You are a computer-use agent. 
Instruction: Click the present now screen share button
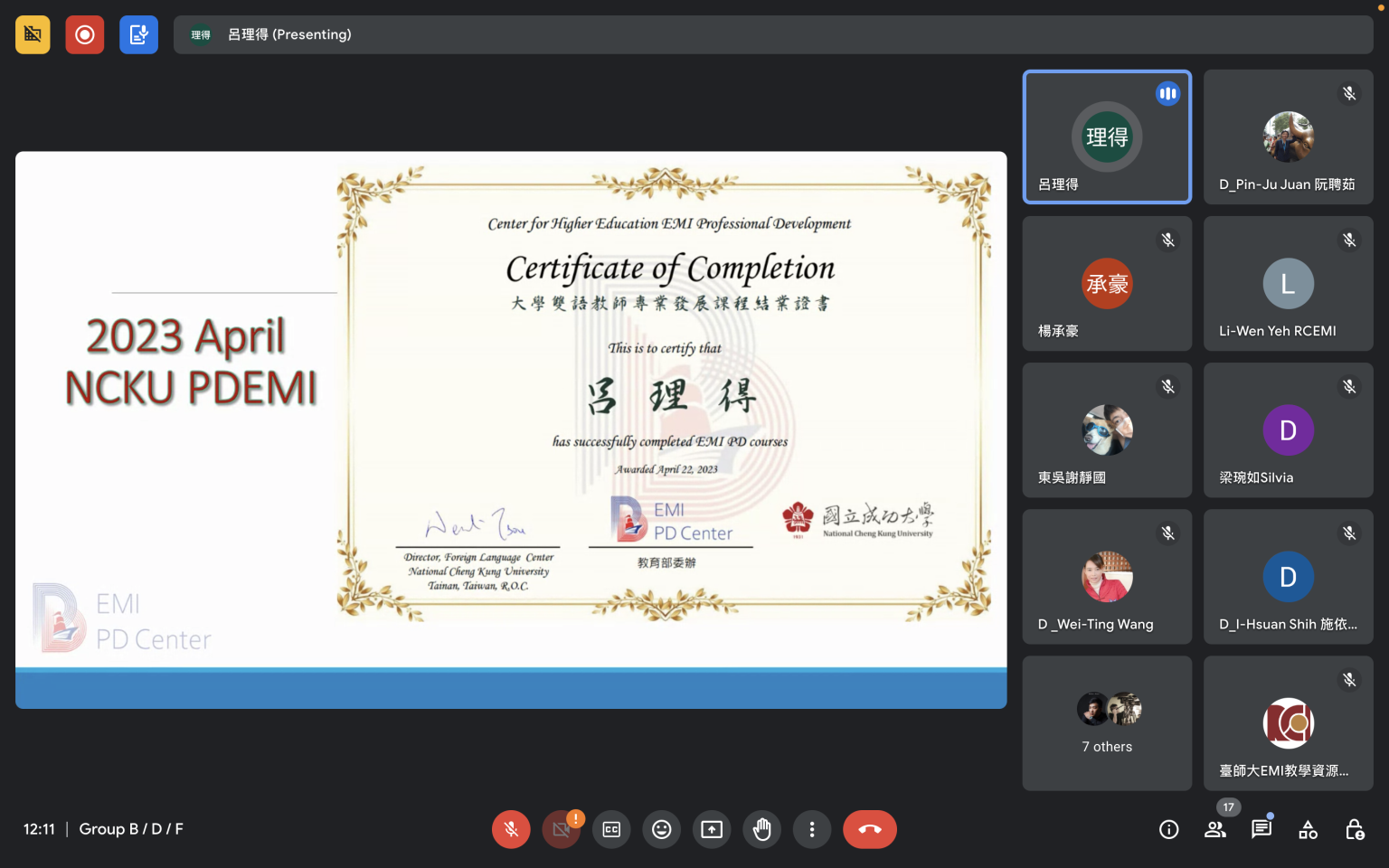point(712,829)
